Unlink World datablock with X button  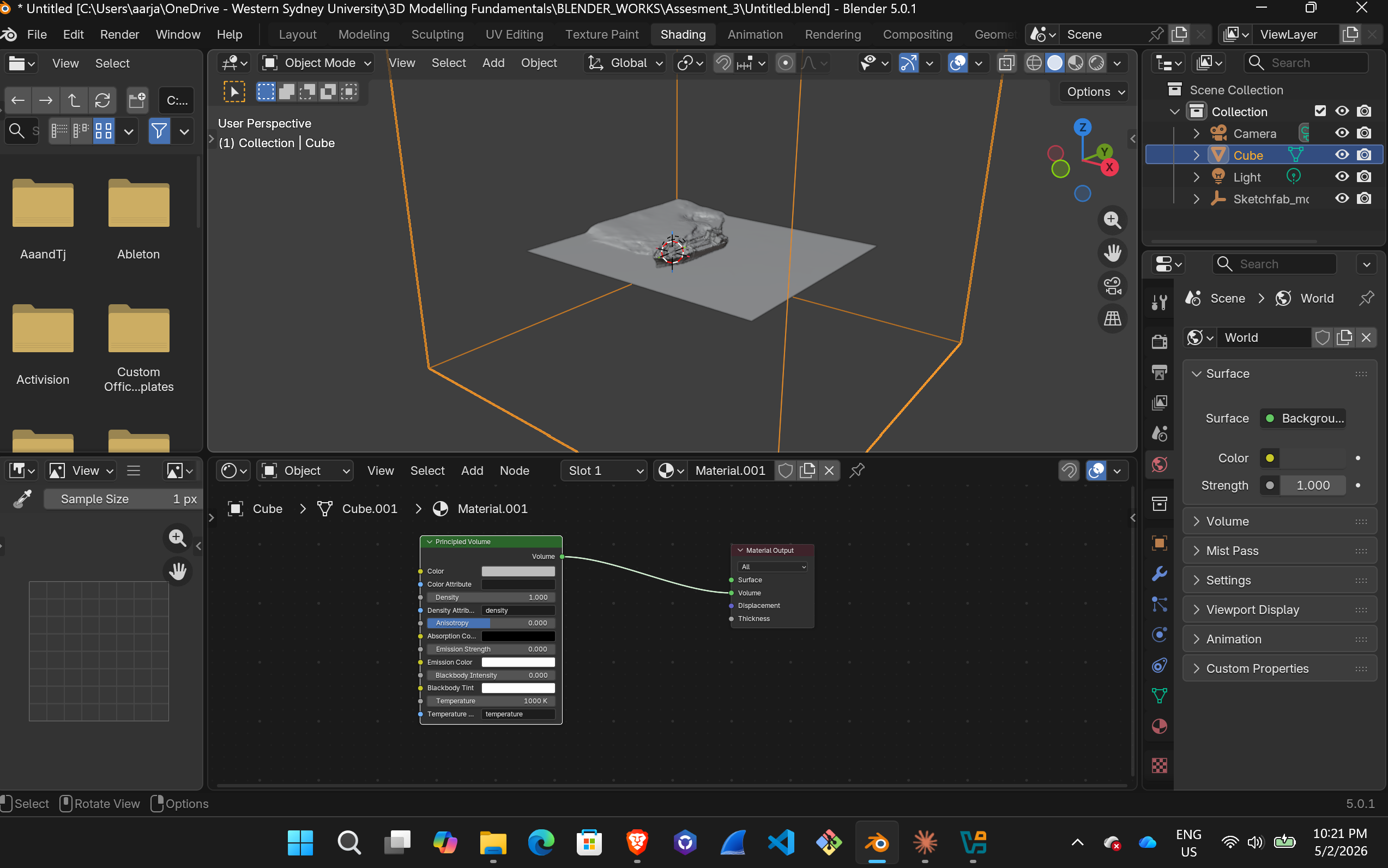coord(1366,337)
